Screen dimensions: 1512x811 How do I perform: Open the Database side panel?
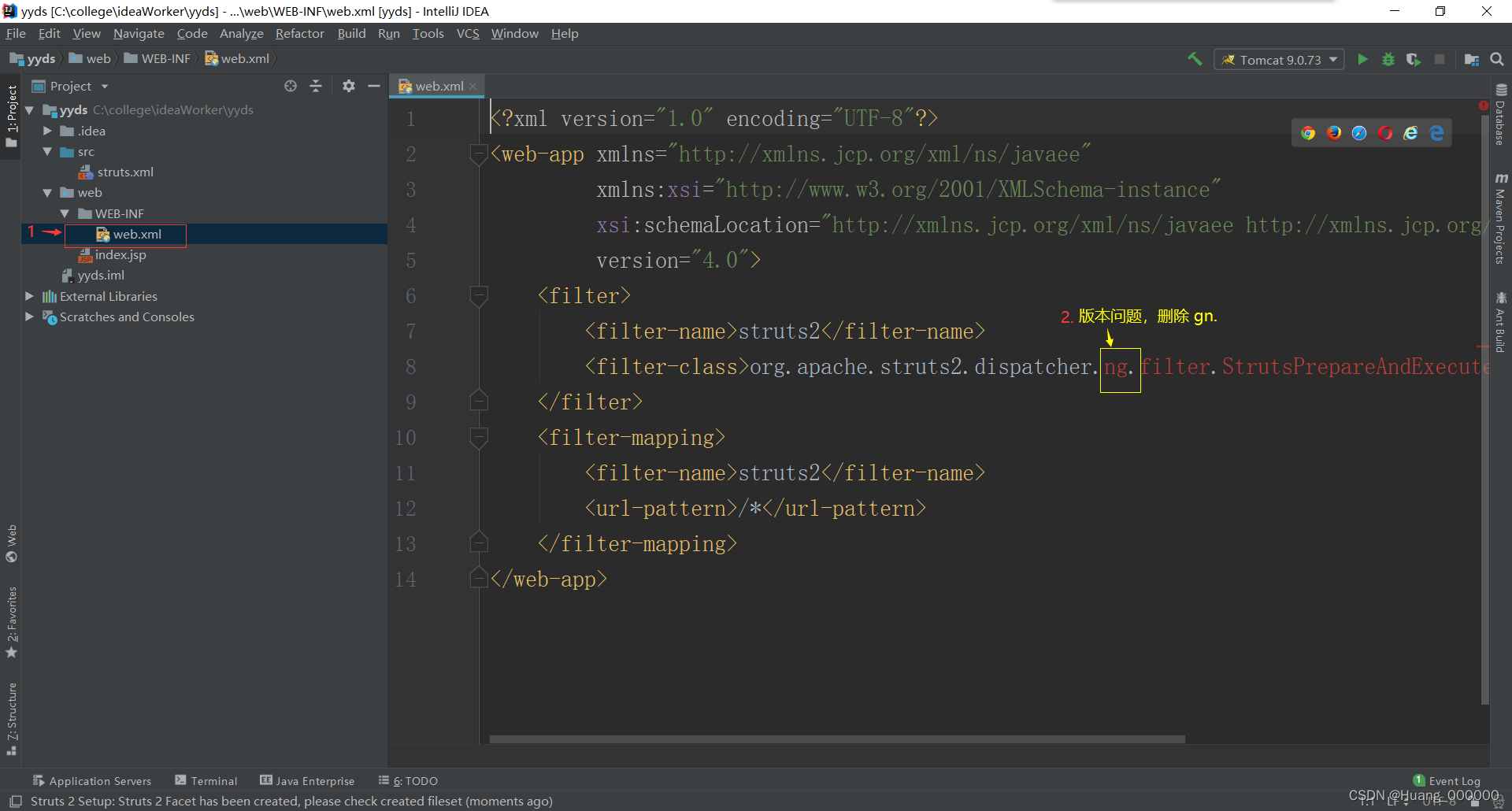[1501, 114]
